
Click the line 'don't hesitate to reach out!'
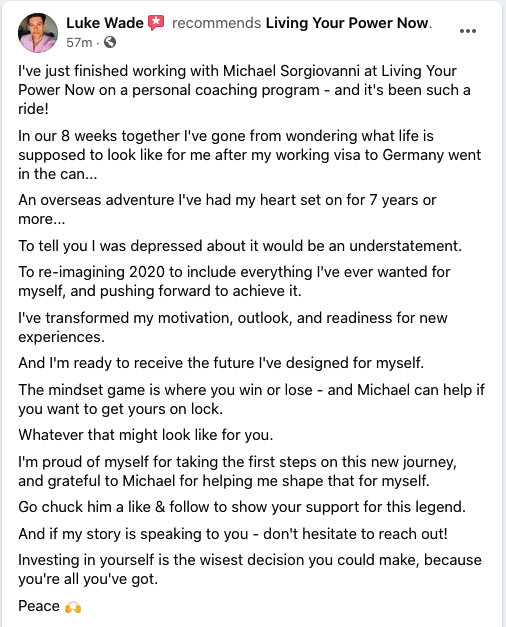point(355,533)
